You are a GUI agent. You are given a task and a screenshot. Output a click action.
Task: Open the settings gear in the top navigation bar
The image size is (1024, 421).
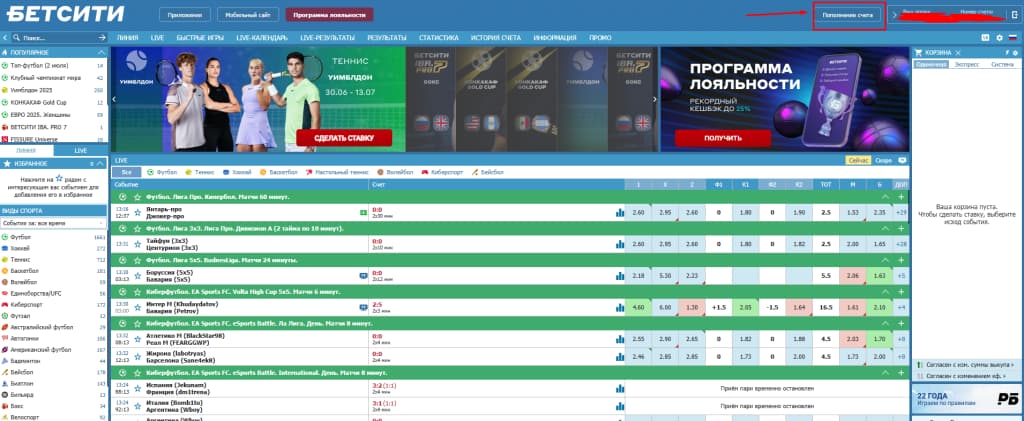[x=999, y=38]
